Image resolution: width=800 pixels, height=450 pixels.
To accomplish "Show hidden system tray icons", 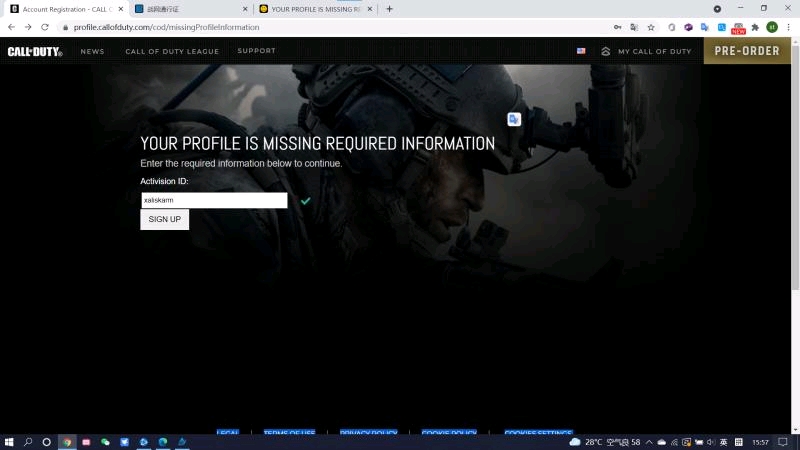I will [649, 442].
